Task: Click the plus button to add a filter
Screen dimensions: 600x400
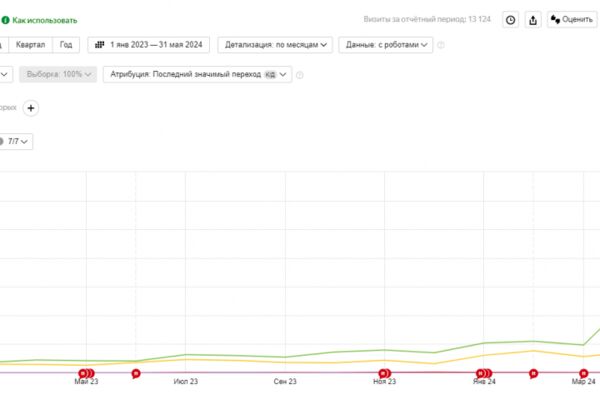Action: coord(31,108)
